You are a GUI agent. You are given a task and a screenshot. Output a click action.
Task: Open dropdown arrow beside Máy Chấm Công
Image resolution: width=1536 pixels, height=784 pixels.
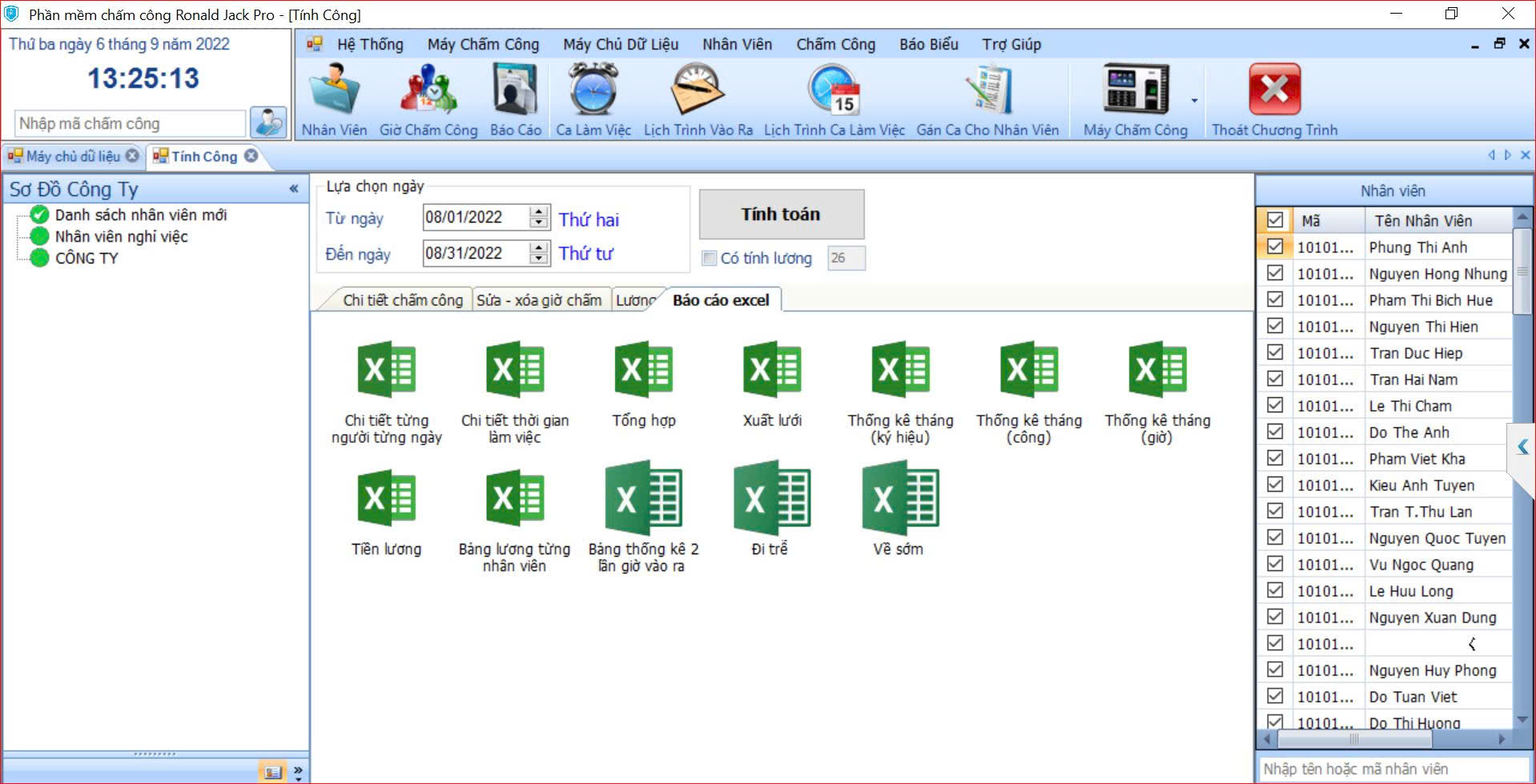click(x=1194, y=101)
